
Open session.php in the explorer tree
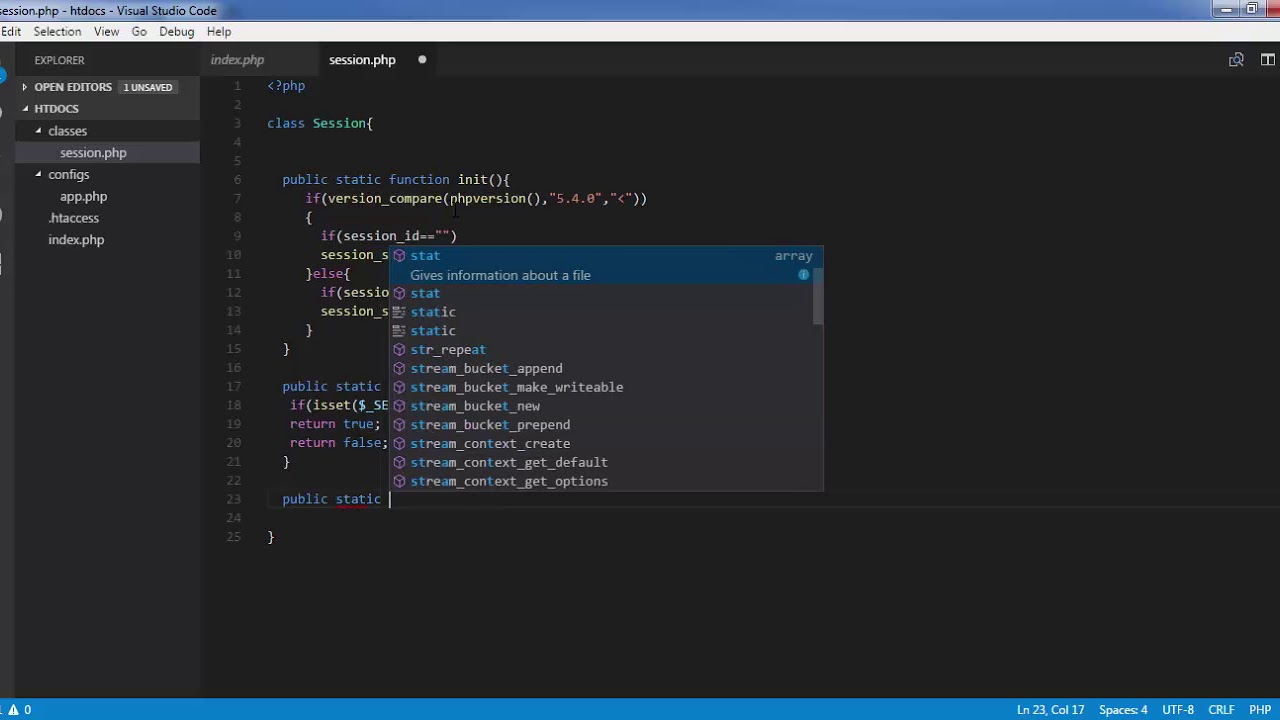[x=93, y=153]
